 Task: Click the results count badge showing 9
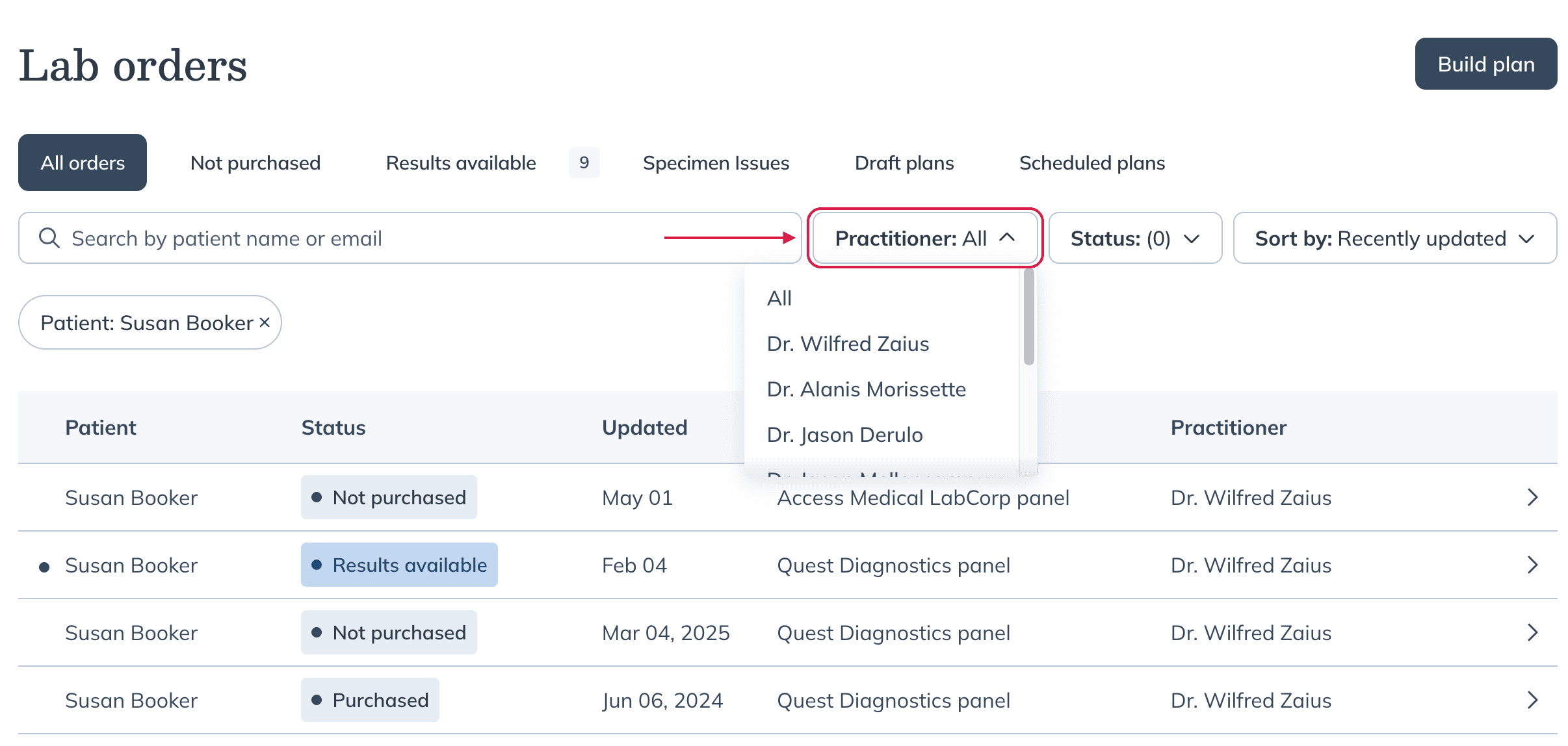(x=584, y=162)
